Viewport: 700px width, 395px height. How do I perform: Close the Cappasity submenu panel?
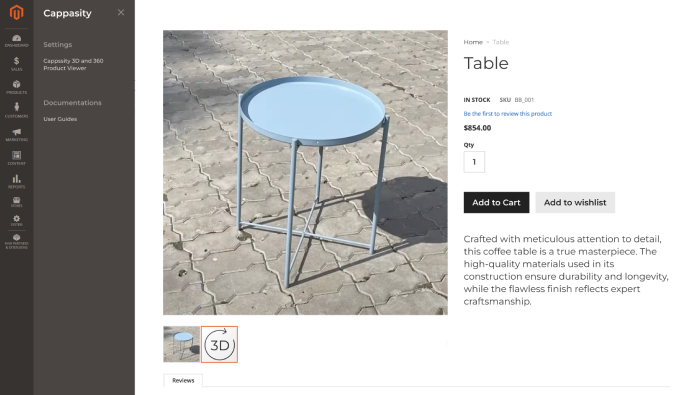pos(121,12)
